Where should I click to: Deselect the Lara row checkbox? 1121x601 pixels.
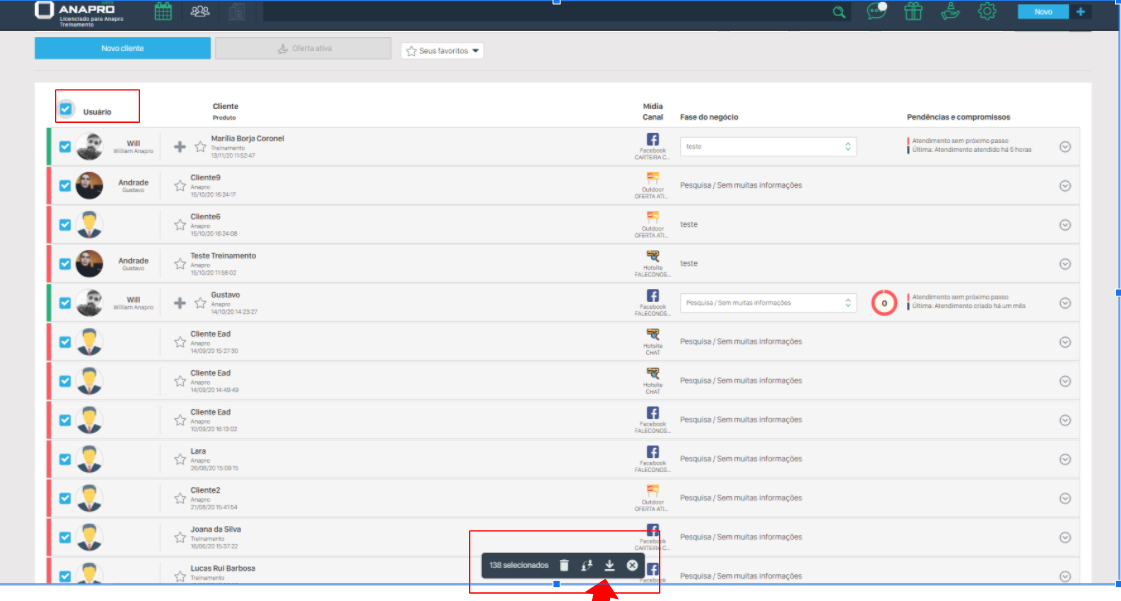tap(65, 459)
